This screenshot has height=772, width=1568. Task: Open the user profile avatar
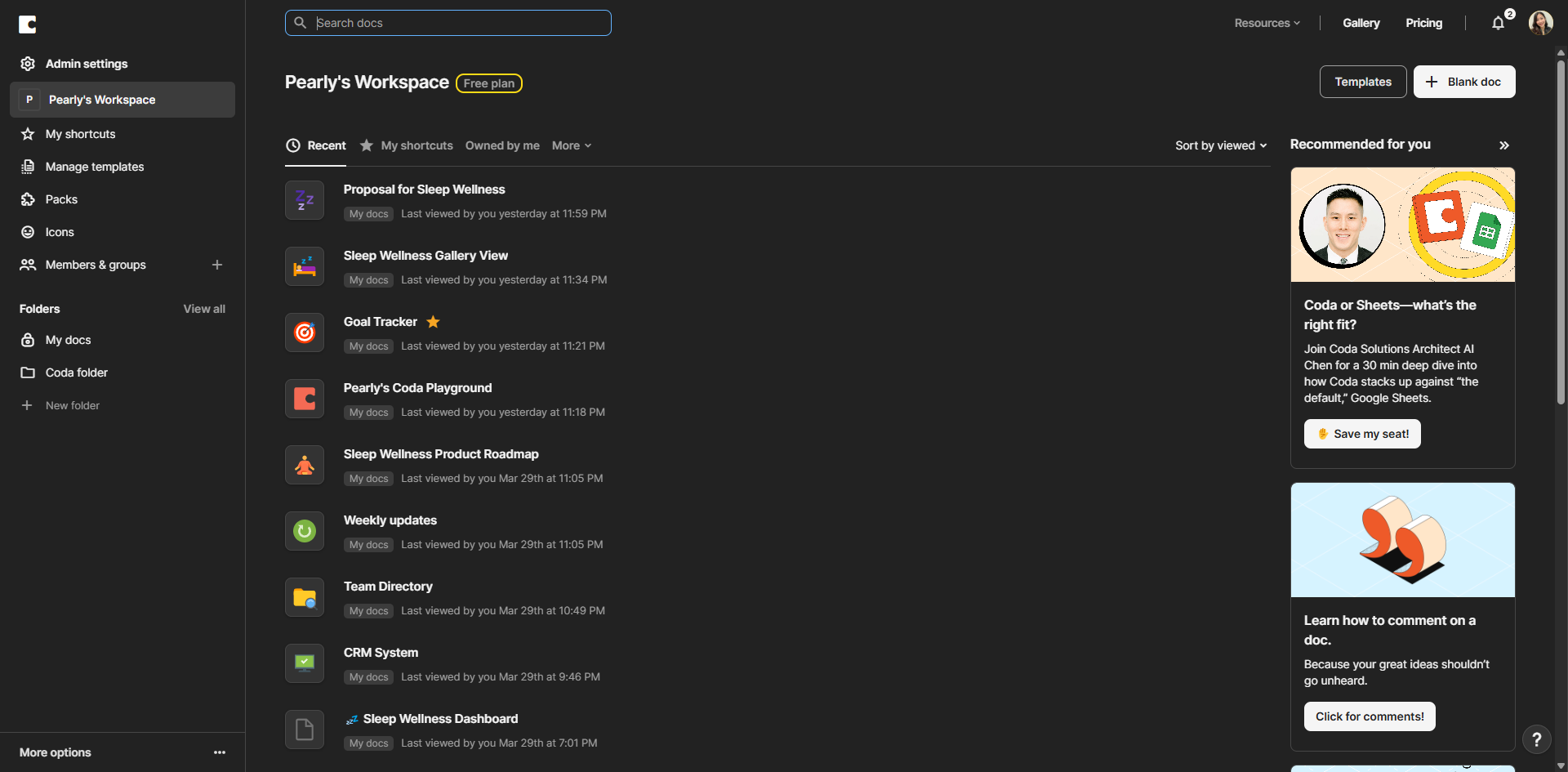point(1540,23)
